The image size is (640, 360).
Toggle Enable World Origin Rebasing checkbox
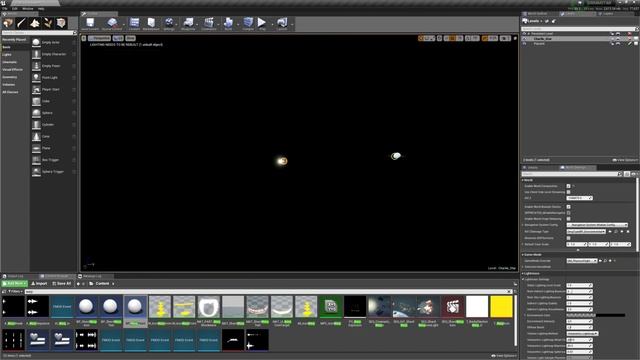569,219
